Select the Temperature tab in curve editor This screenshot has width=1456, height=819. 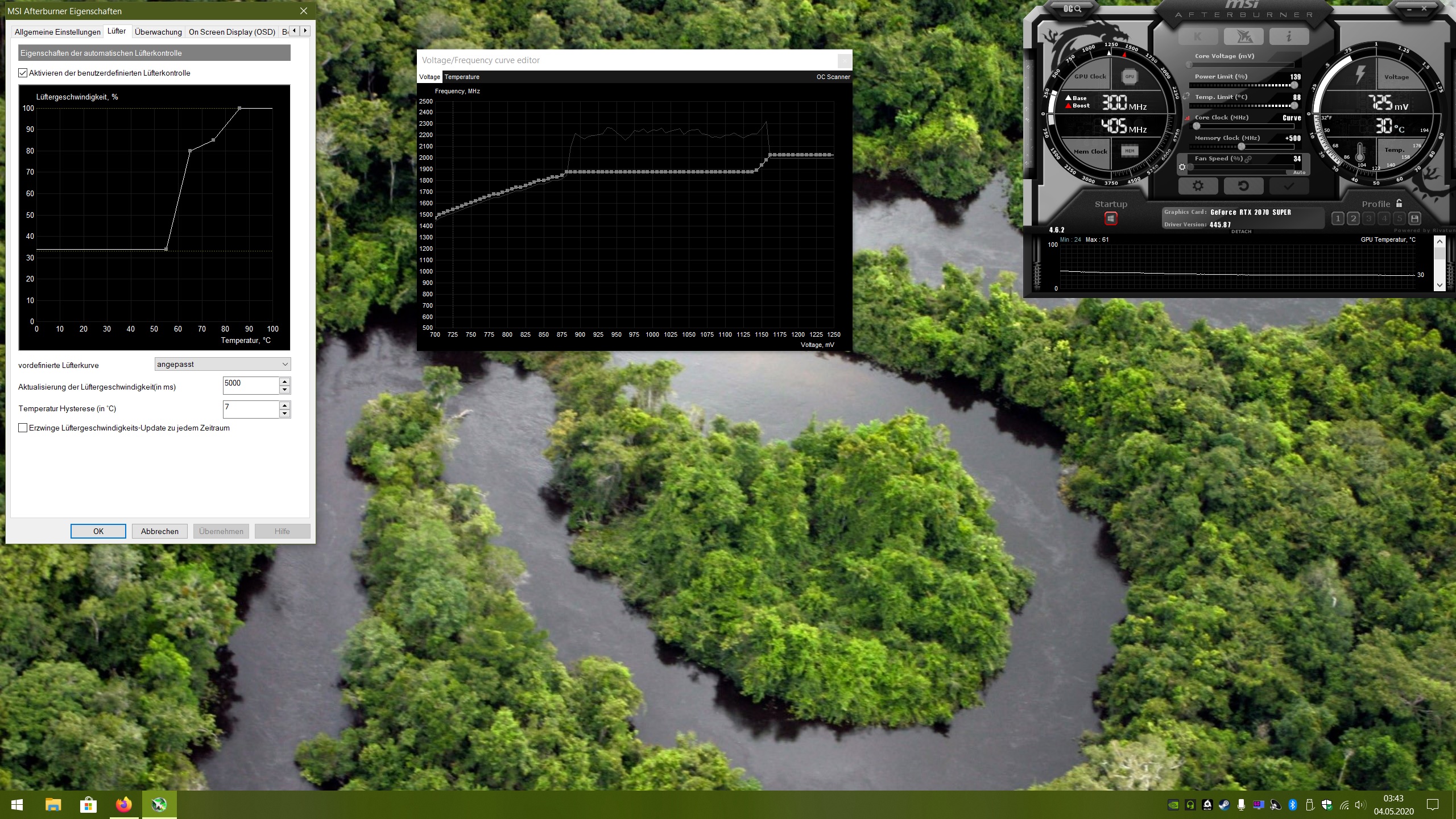pos(462,77)
